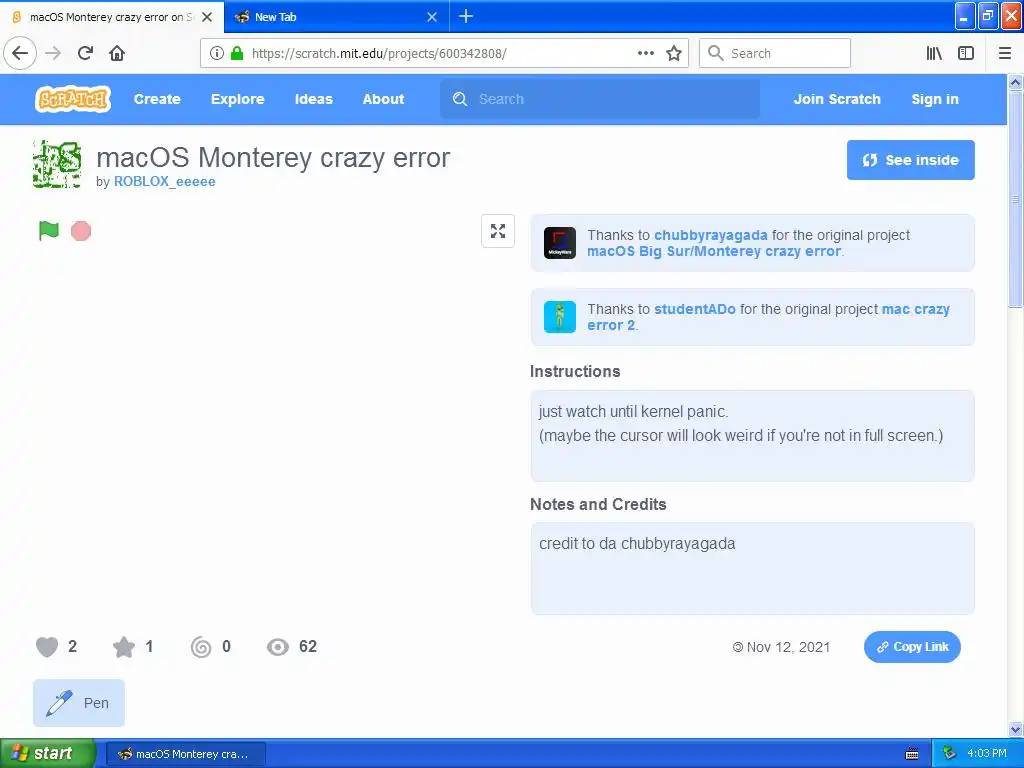Close the macOS Monterey crazy error tab

(x=207, y=17)
